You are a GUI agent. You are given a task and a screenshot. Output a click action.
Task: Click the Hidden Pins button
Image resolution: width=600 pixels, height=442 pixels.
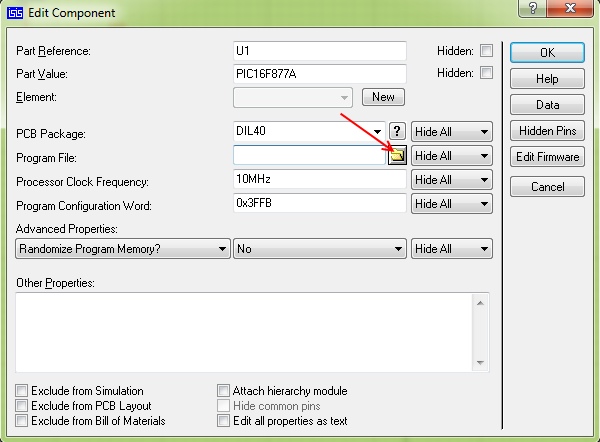coord(547,131)
